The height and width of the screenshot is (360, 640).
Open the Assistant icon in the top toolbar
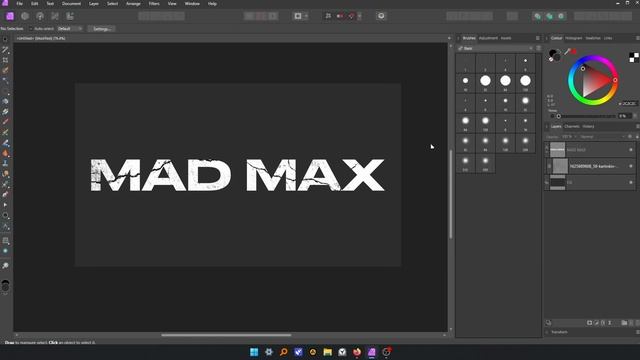pos(381,16)
